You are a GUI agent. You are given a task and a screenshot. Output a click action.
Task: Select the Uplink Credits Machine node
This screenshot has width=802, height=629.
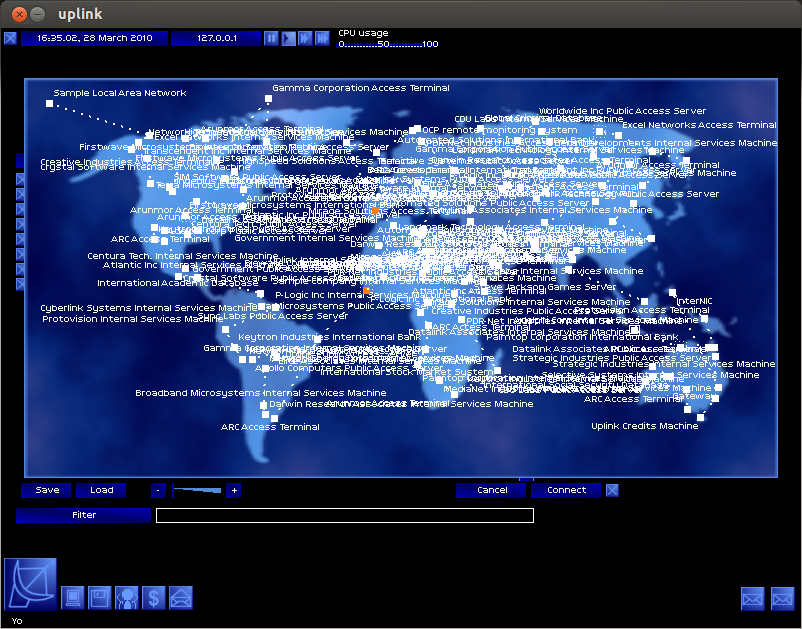[700, 417]
